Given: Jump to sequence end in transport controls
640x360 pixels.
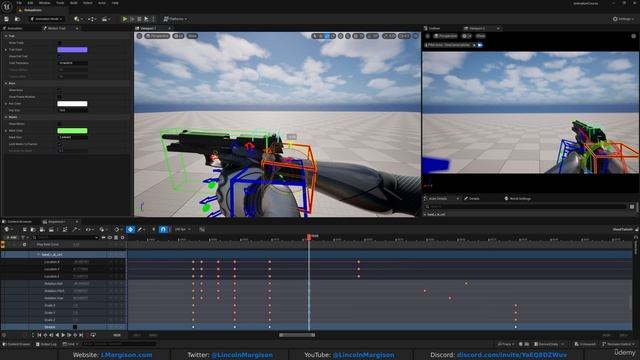Looking at the screenshot, I should coord(81,335).
